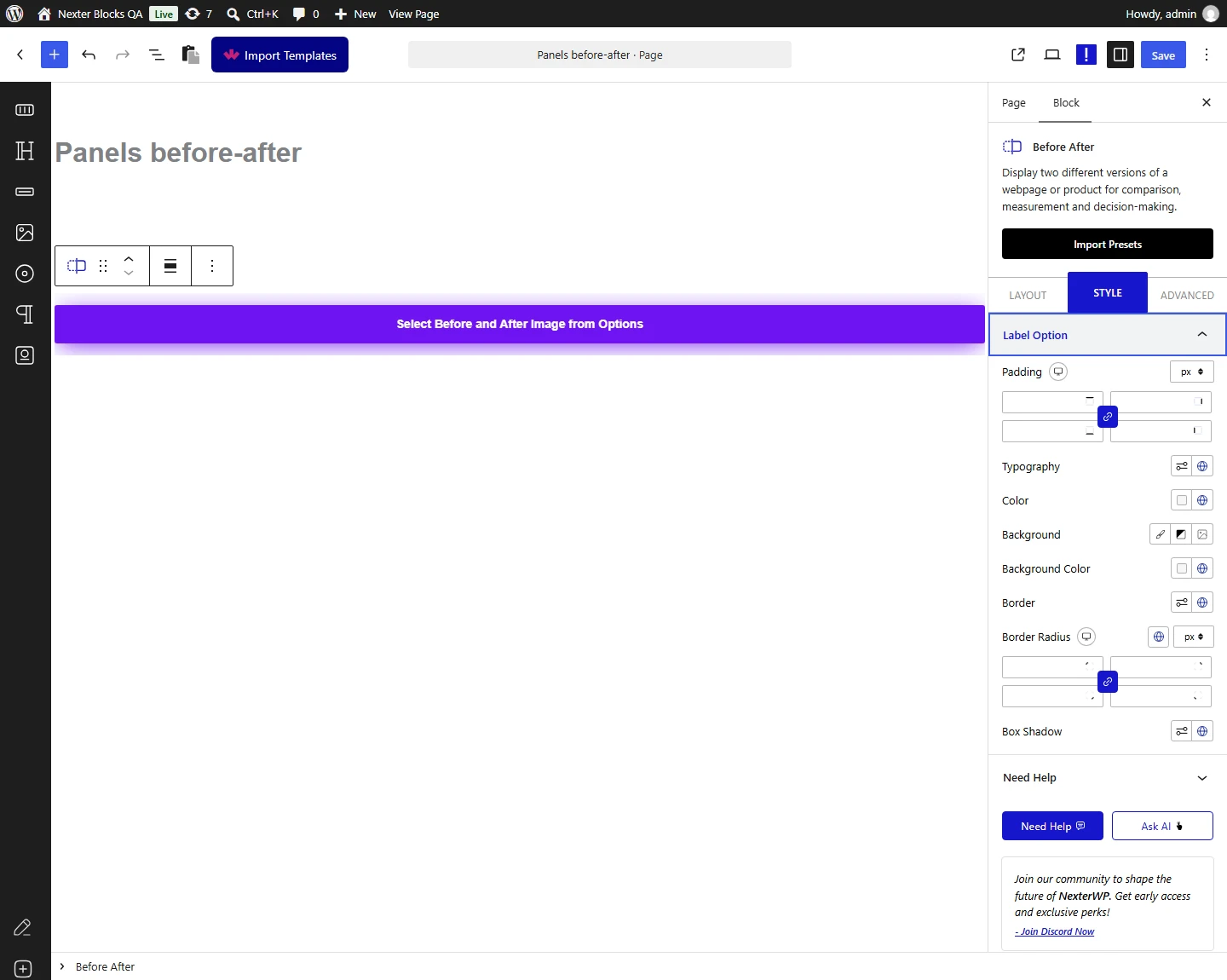Toggle the settings sidebar panel
Image resolution: width=1227 pixels, height=980 pixels.
coord(1120,55)
